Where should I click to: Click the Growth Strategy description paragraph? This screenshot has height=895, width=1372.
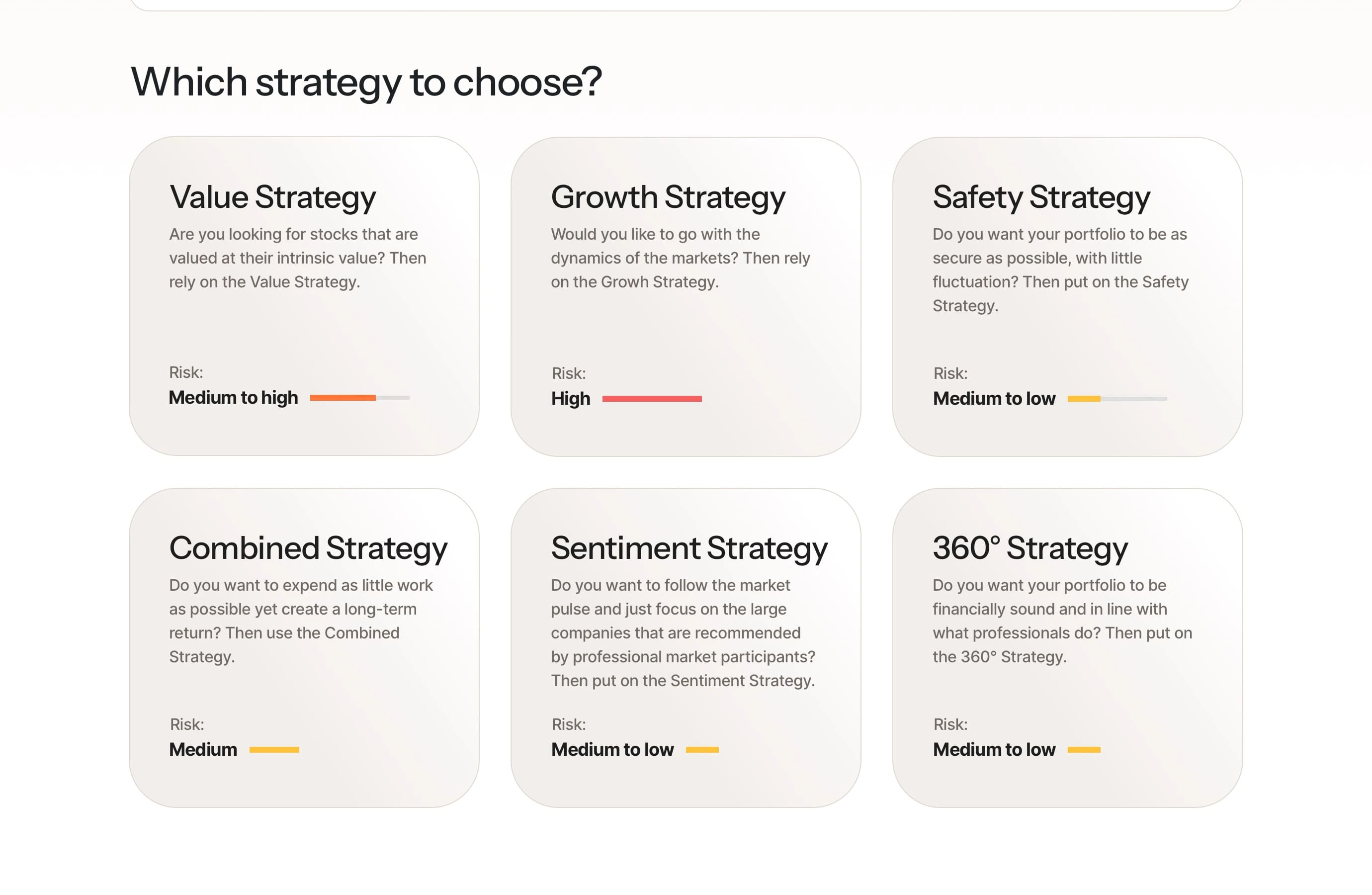point(680,258)
